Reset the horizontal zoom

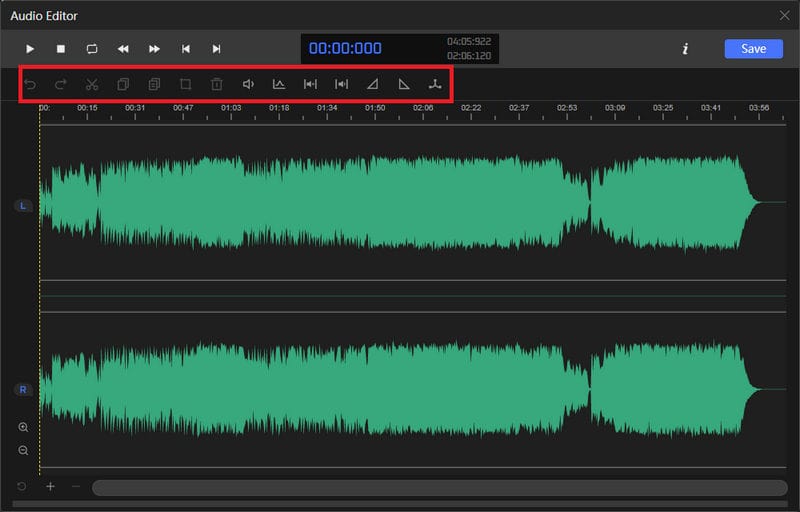coord(21,487)
